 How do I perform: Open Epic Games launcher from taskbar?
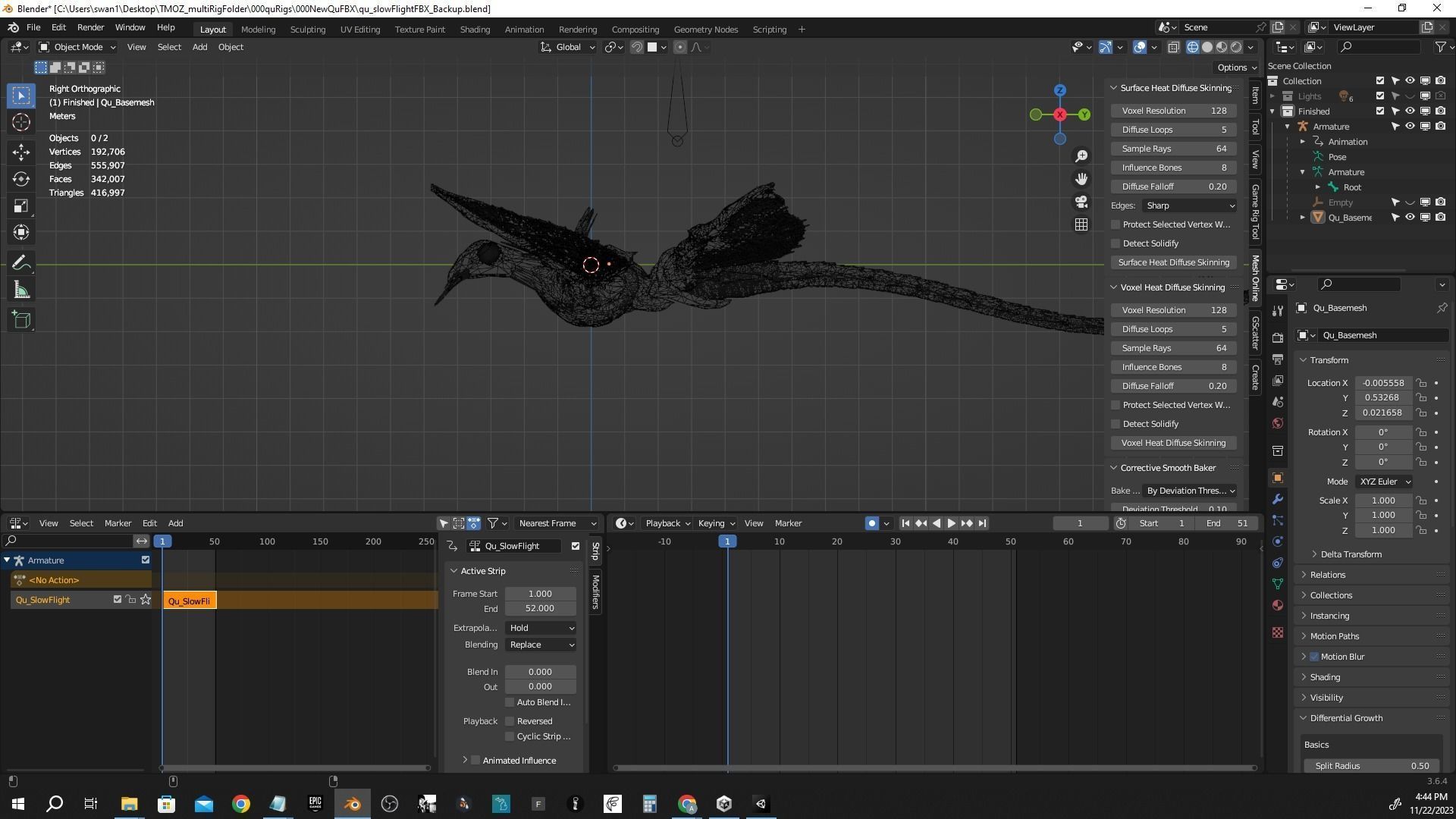pyautogui.click(x=315, y=804)
